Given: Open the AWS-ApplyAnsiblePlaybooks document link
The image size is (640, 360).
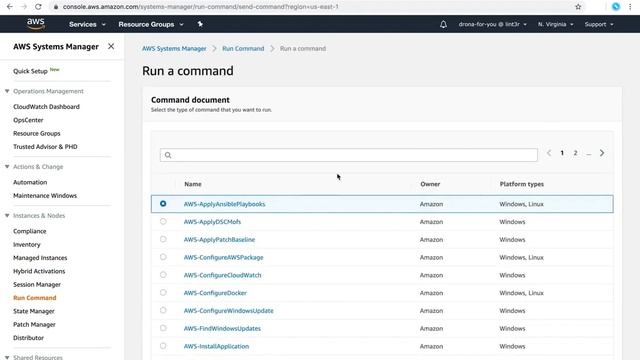Looking at the screenshot, I should 224,204.
